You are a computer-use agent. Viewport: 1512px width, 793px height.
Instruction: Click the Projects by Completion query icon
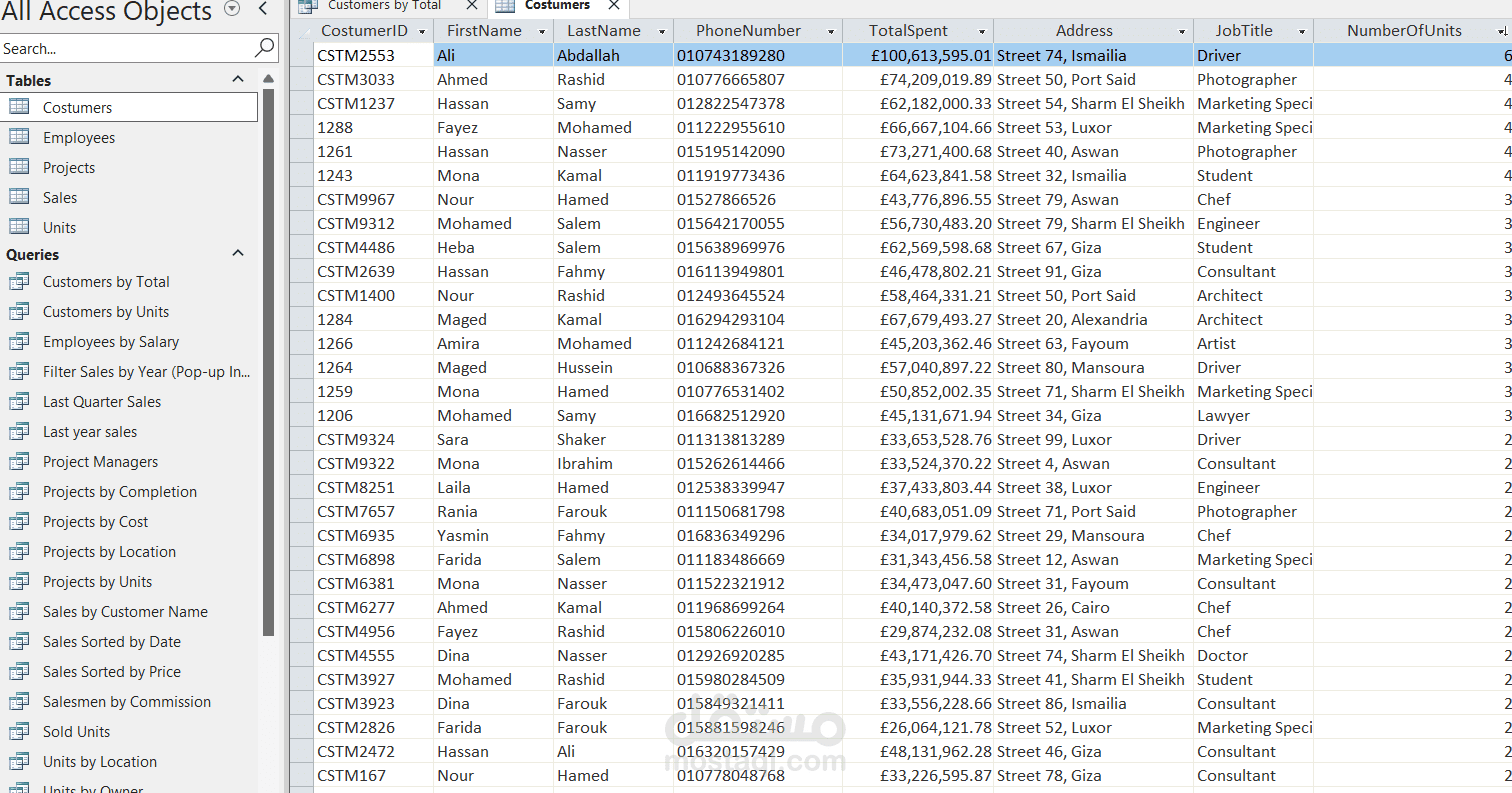(x=19, y=491)
